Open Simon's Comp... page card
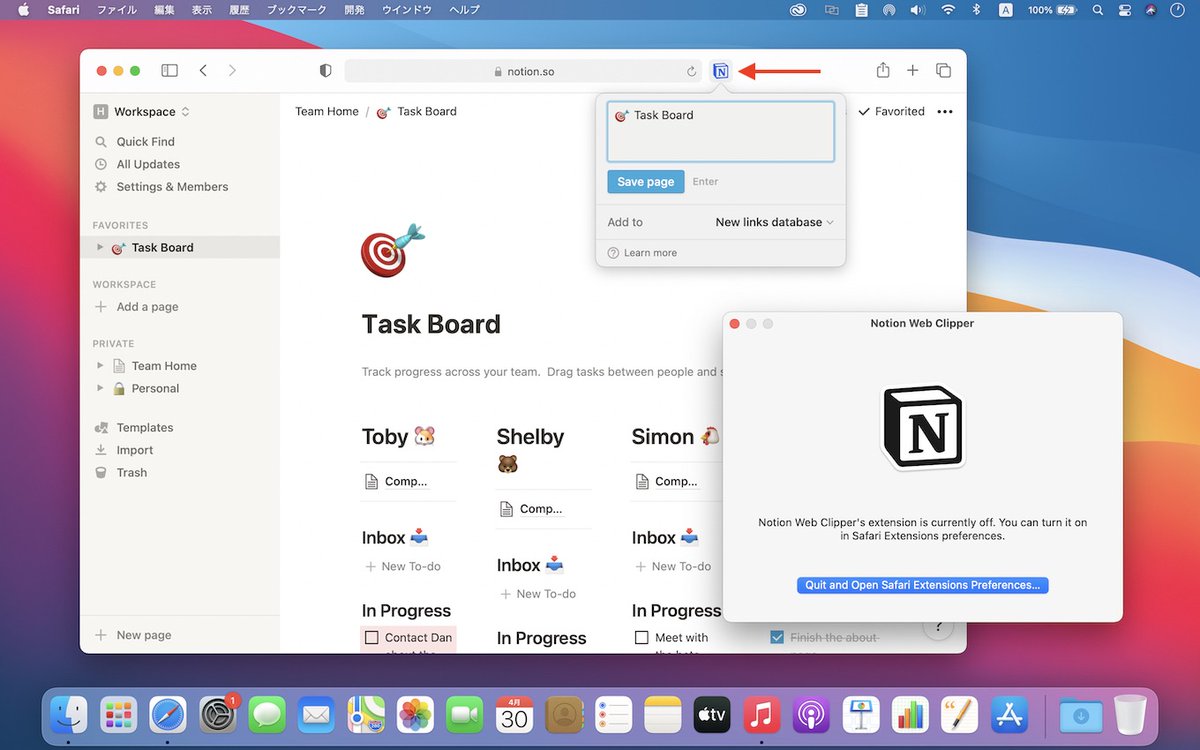The width and height of the screenshot is (1200, 750). click(676, 481)
